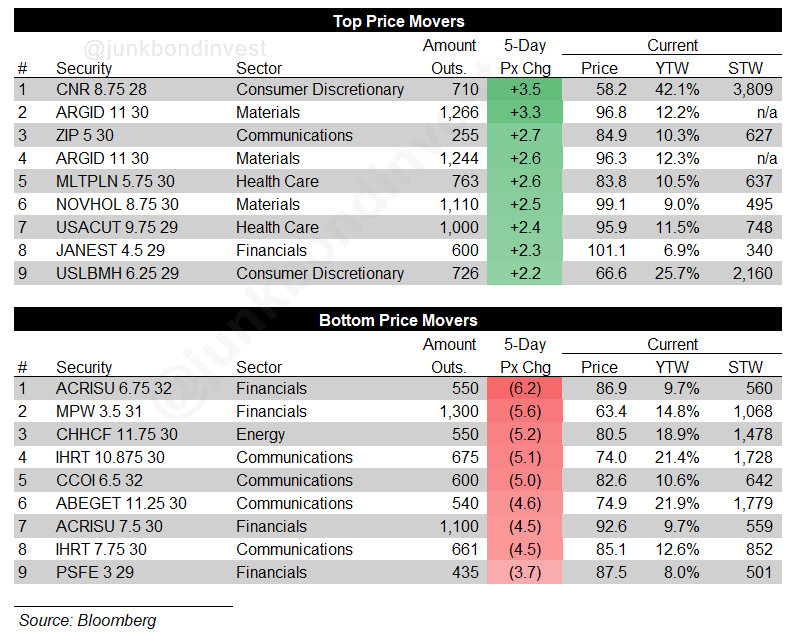Click the light red (3.7) cell
Image resolution: width=801 pixels, height=638 pixels.
click(525, 572)
